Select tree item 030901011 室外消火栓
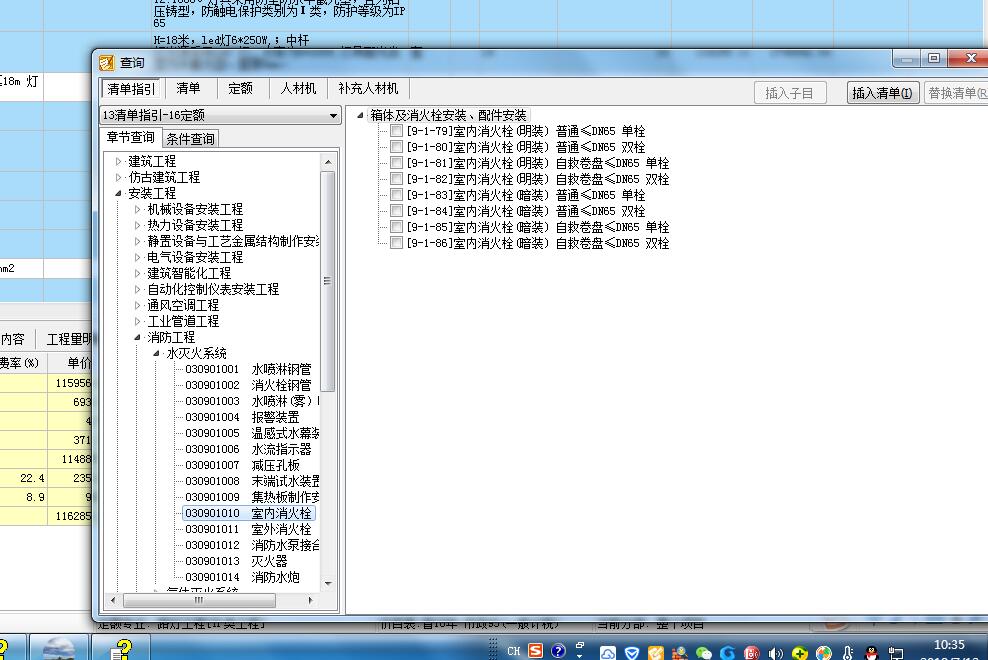The height and width of the screenshot is (660, 988). click(x=248, y=530)
